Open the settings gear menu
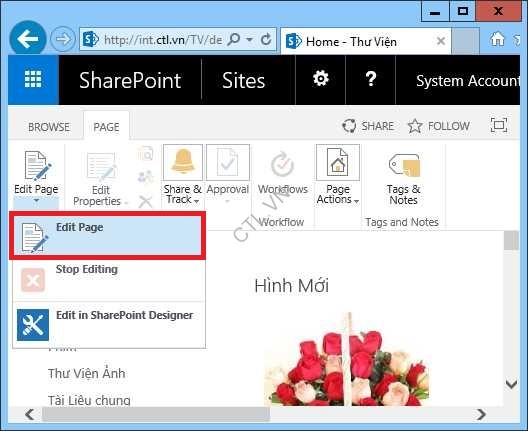Viewport: 528px width, 431px height. 321,79
